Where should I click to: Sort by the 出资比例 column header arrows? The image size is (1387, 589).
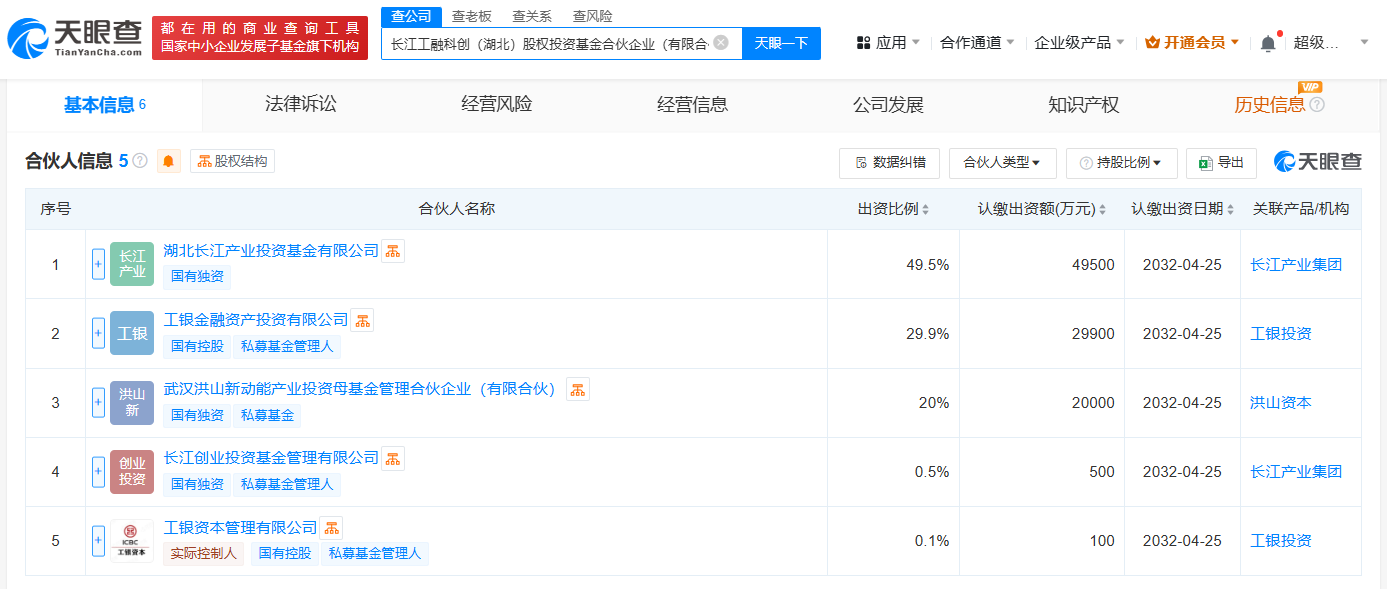[925, 210]
